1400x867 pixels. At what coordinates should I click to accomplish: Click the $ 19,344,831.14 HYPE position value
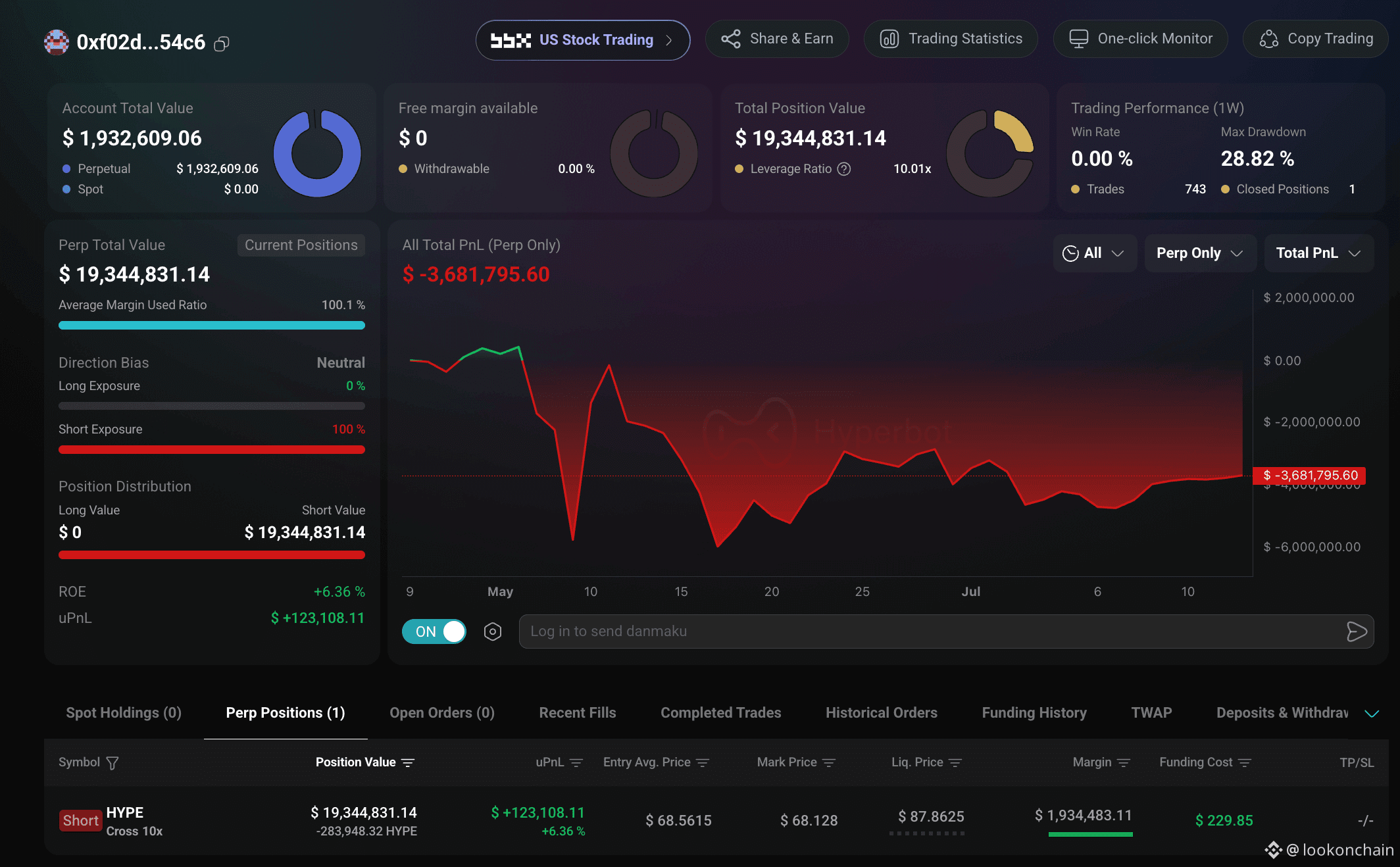[364, 813]
